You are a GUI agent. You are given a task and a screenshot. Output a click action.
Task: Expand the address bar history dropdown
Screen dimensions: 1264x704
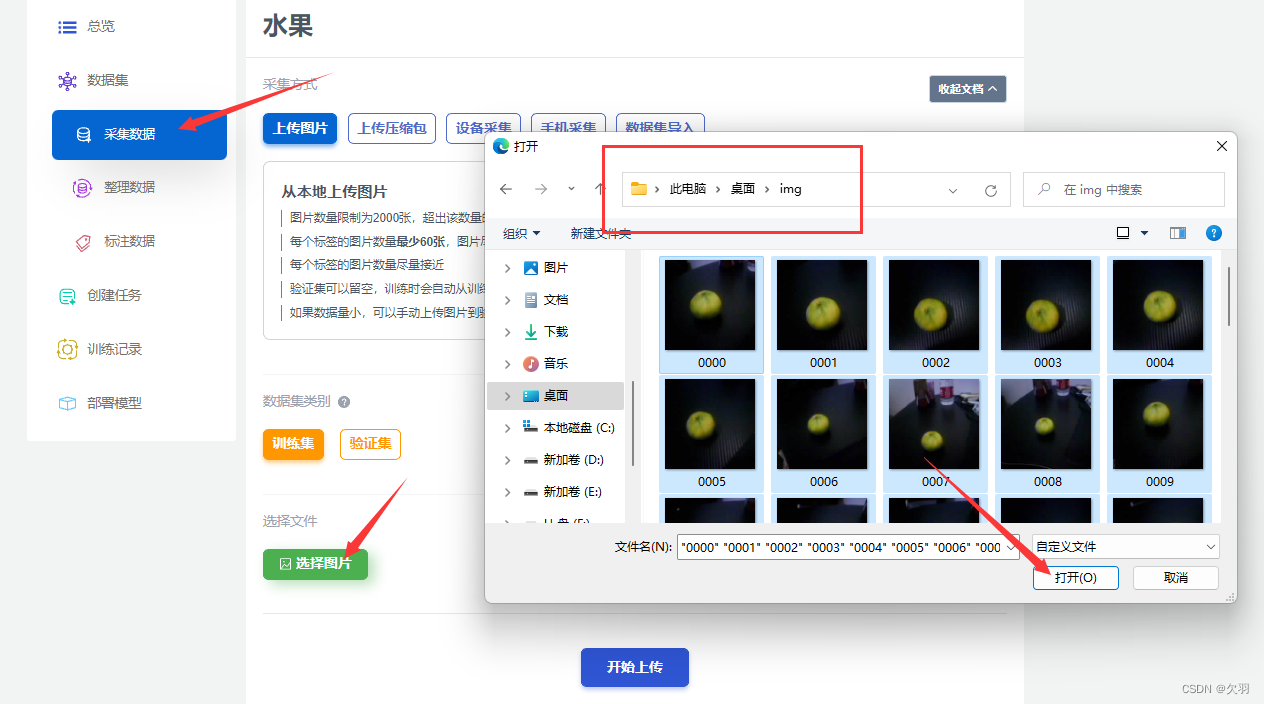point(953,190)
